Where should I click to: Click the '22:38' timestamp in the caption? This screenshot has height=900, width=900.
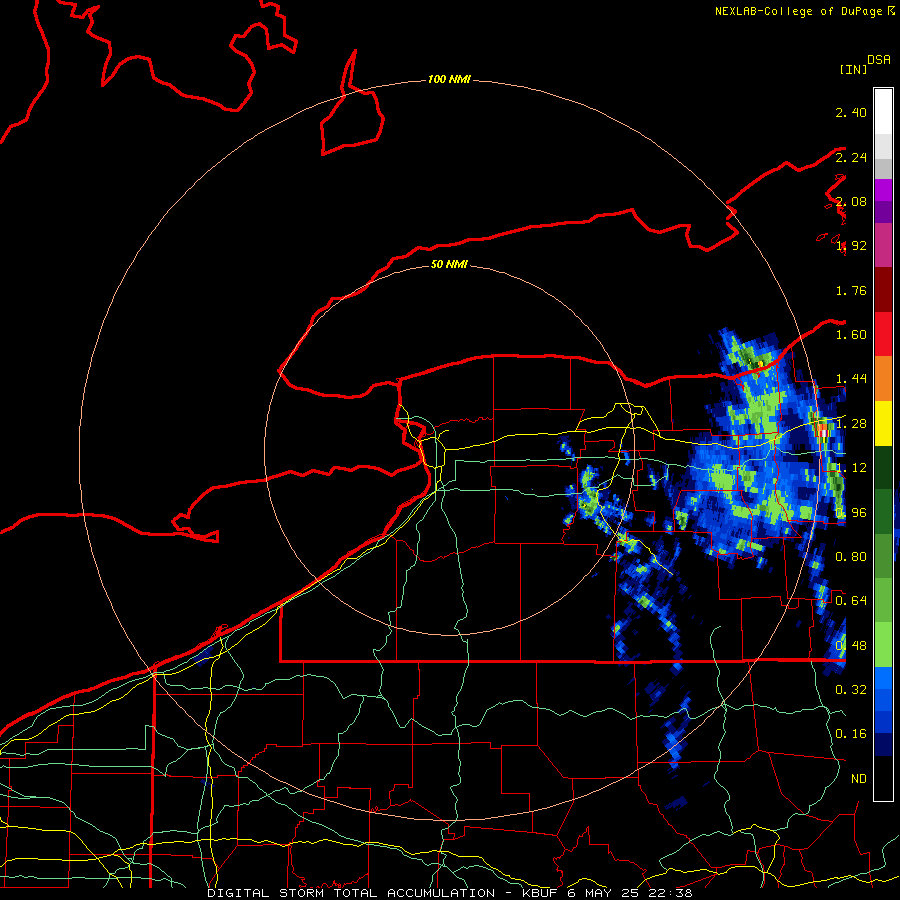(x=670, y=893)
